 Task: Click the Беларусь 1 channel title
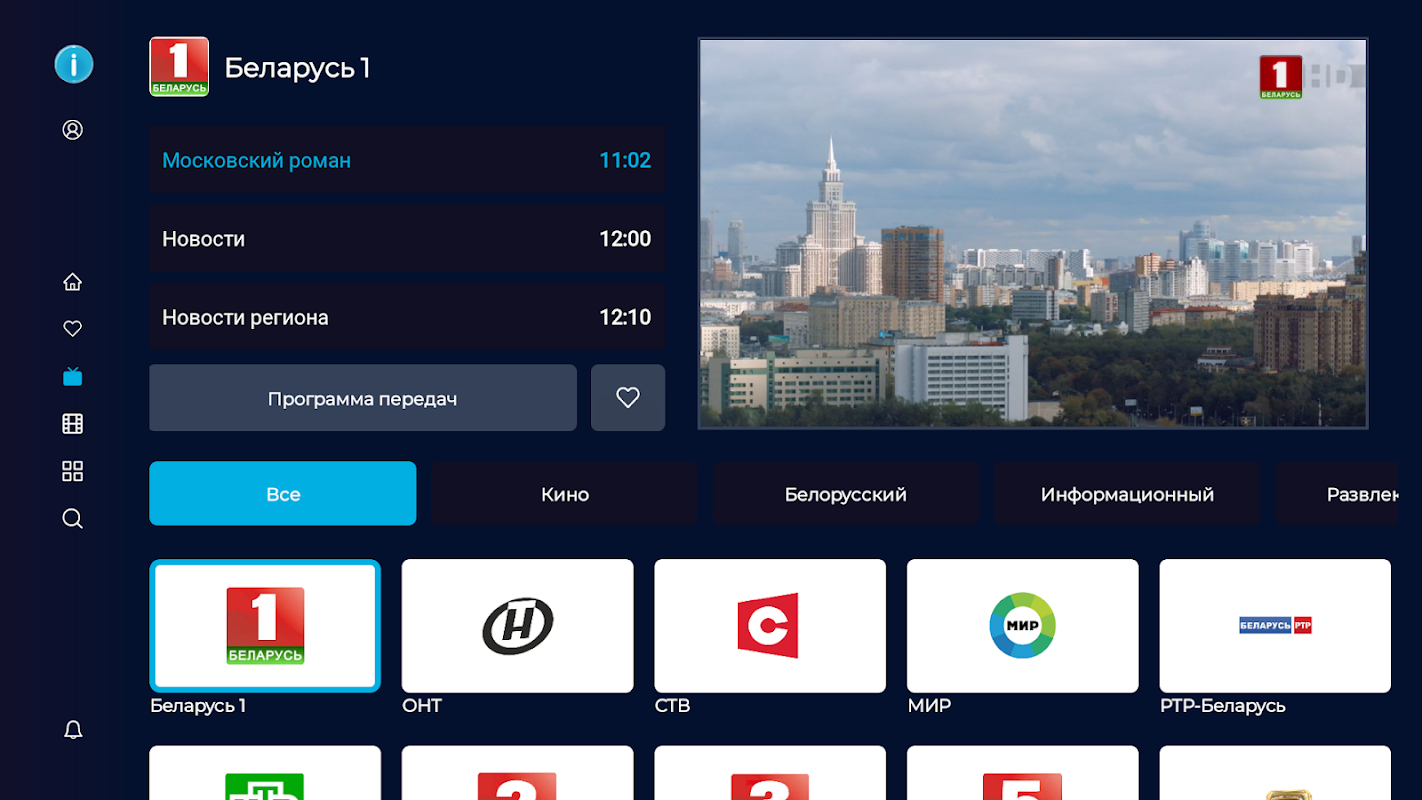click(x=298, y=67)
